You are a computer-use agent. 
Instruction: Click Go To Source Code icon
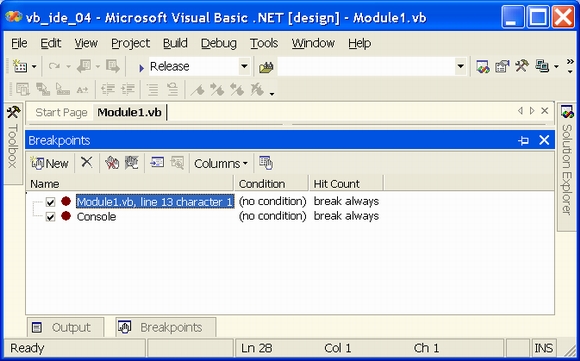(157, 163)
